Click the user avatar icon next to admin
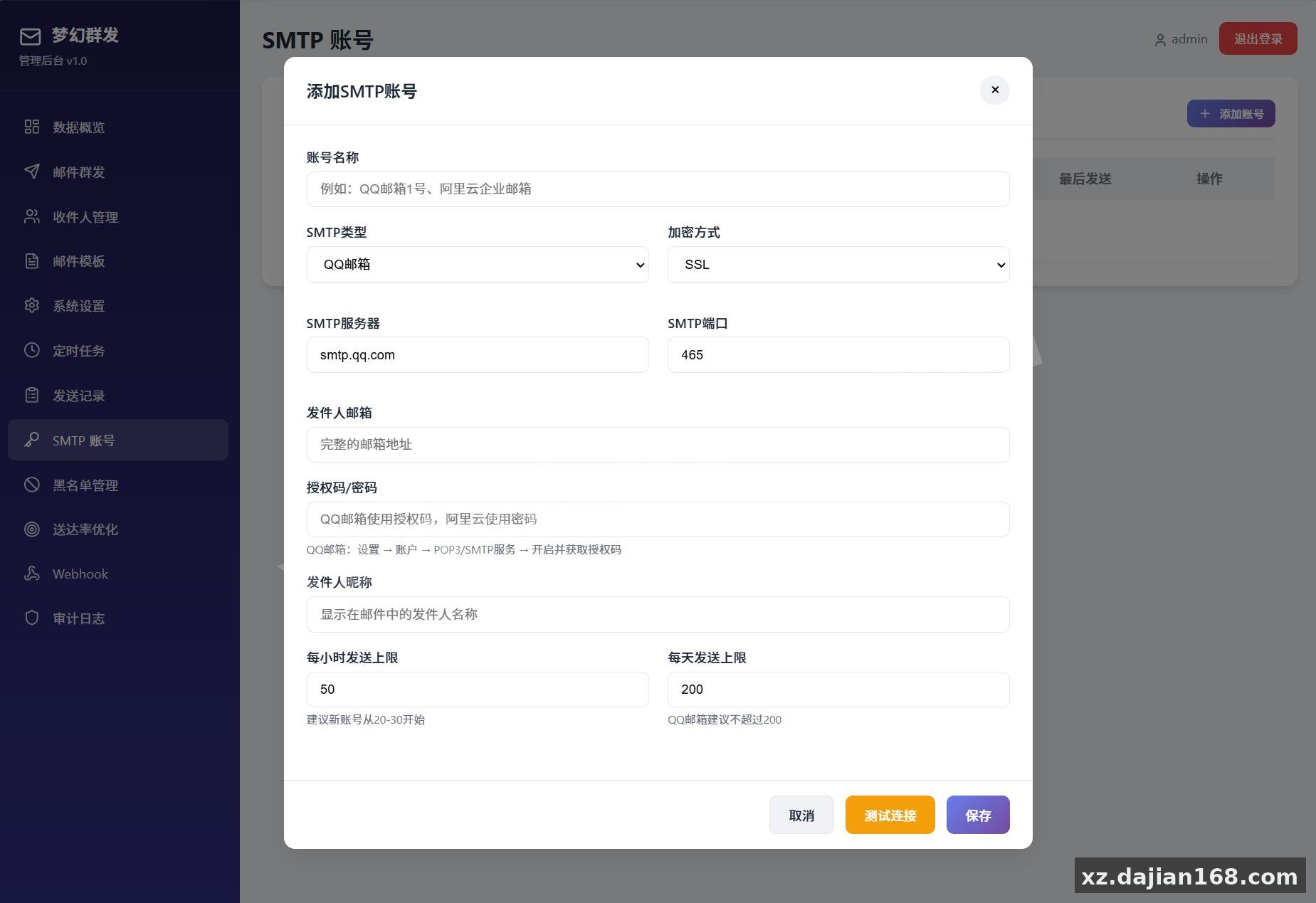Viewport: 1316px width, 903px height. pyautogui.click(x=1160, y=40)
